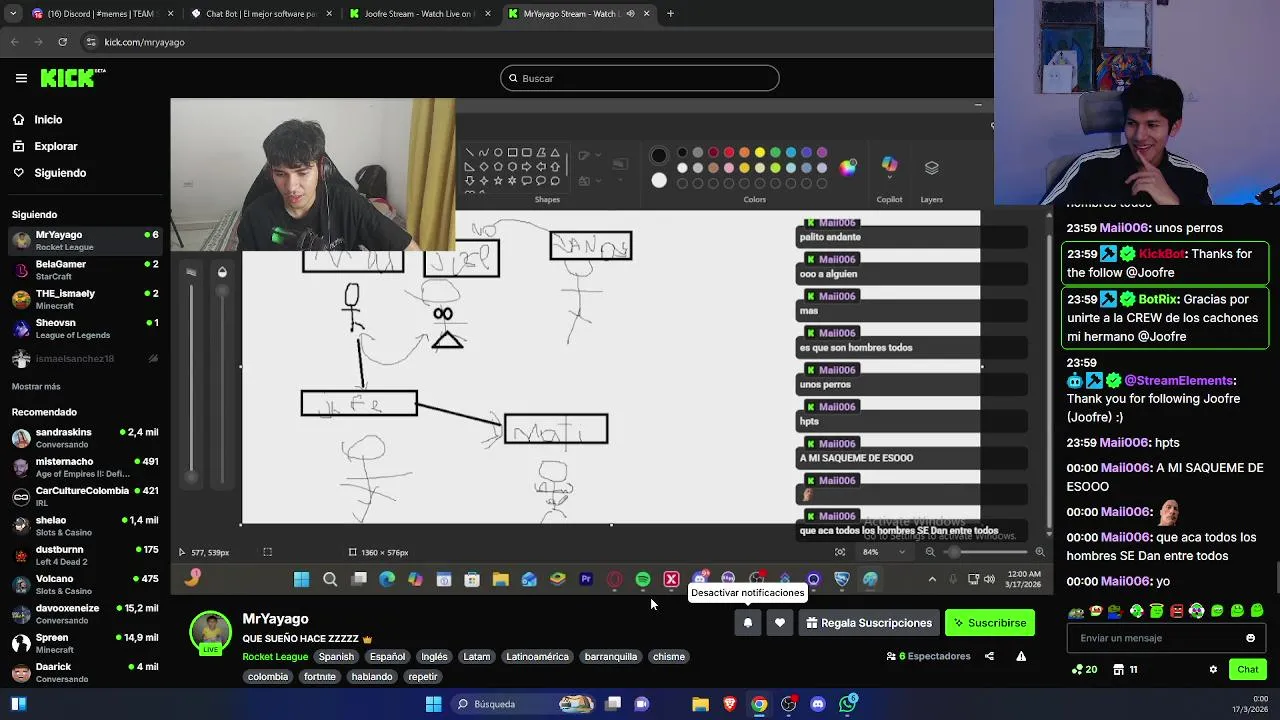The image size is (1280, 720).
Task: Open Brave browser from taskbar
Action: click(730, 704)
